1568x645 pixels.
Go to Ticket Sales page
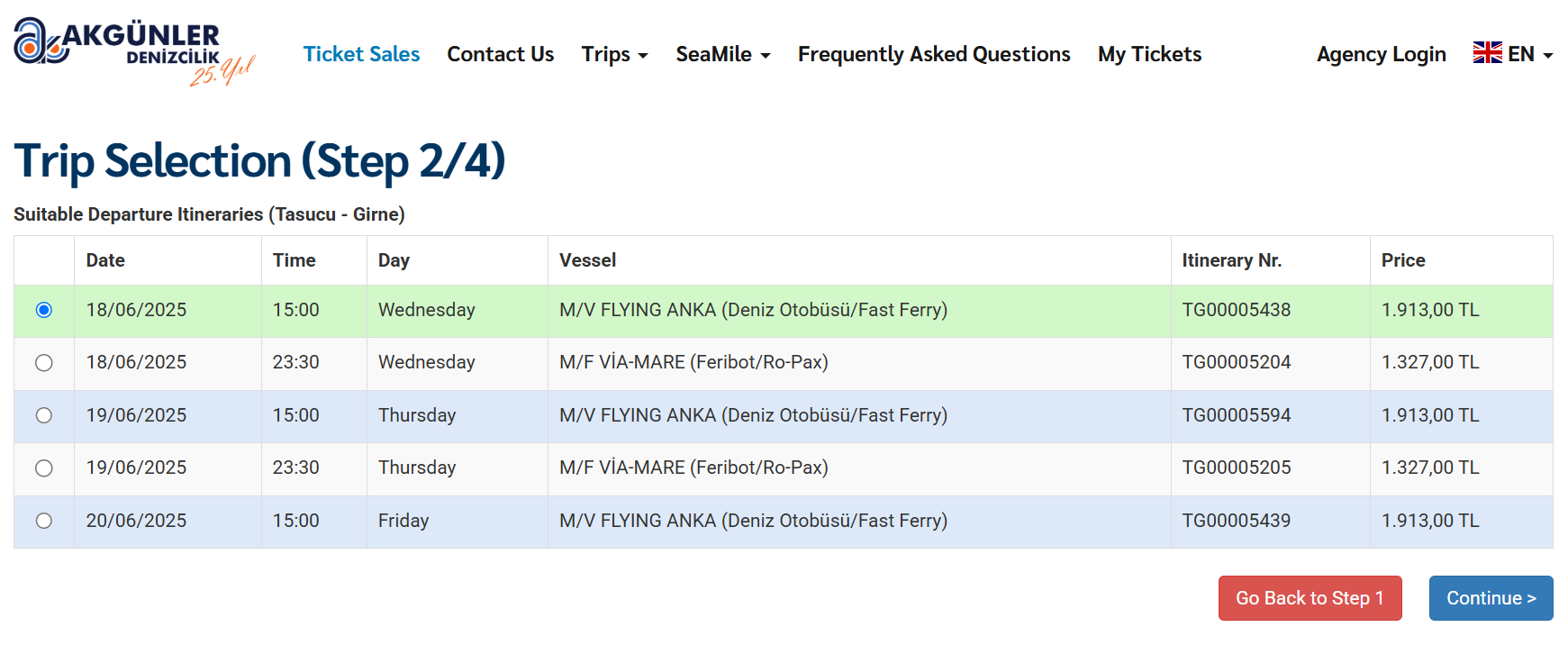361,54
